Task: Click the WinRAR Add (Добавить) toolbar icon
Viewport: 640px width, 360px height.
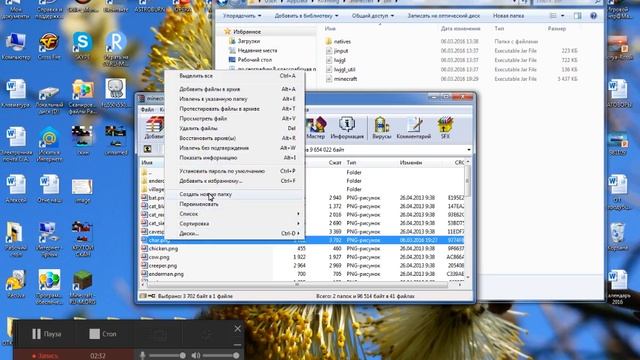Action: [155, 127]
